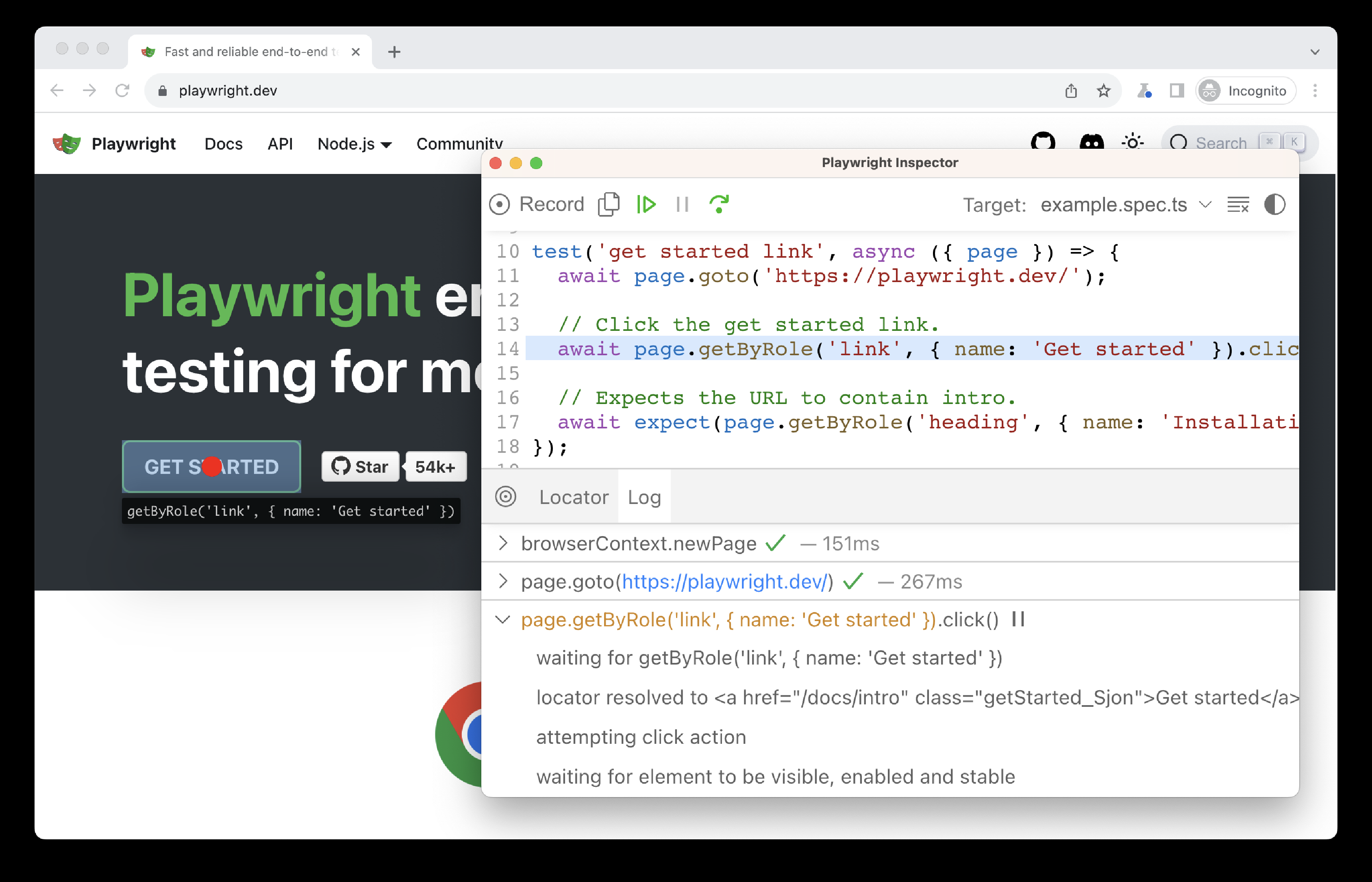Click the pick locator target icon
The image size is (1372, 882).
tap(505, 497)
